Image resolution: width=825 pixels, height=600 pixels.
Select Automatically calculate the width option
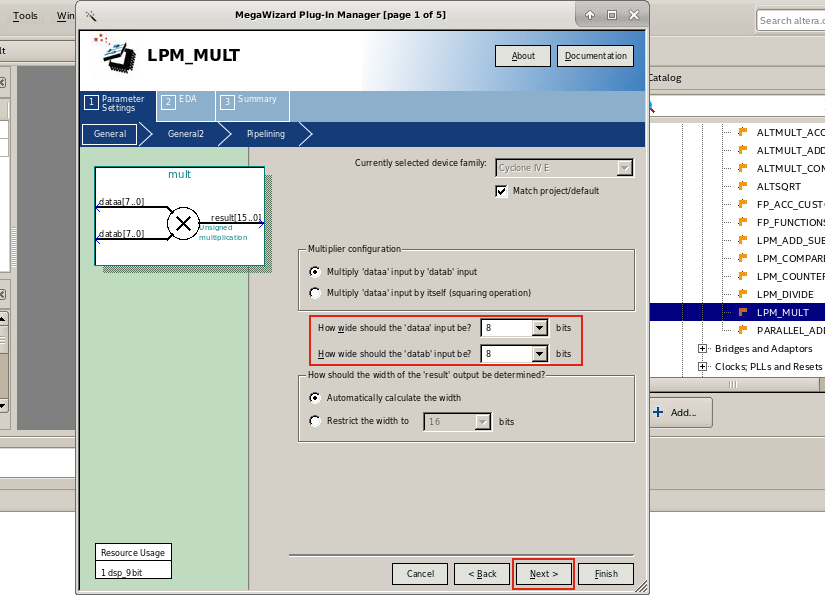tap(315, 397)
